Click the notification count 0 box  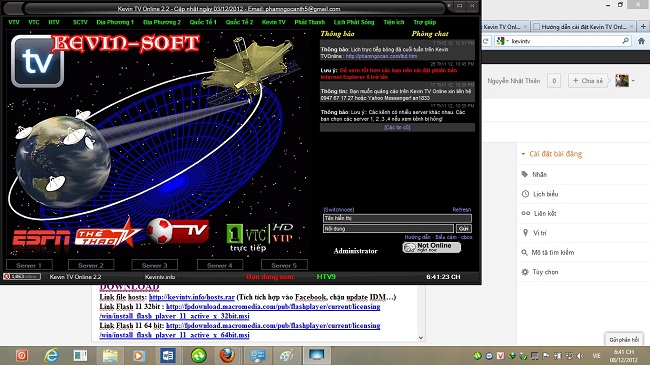554,81
